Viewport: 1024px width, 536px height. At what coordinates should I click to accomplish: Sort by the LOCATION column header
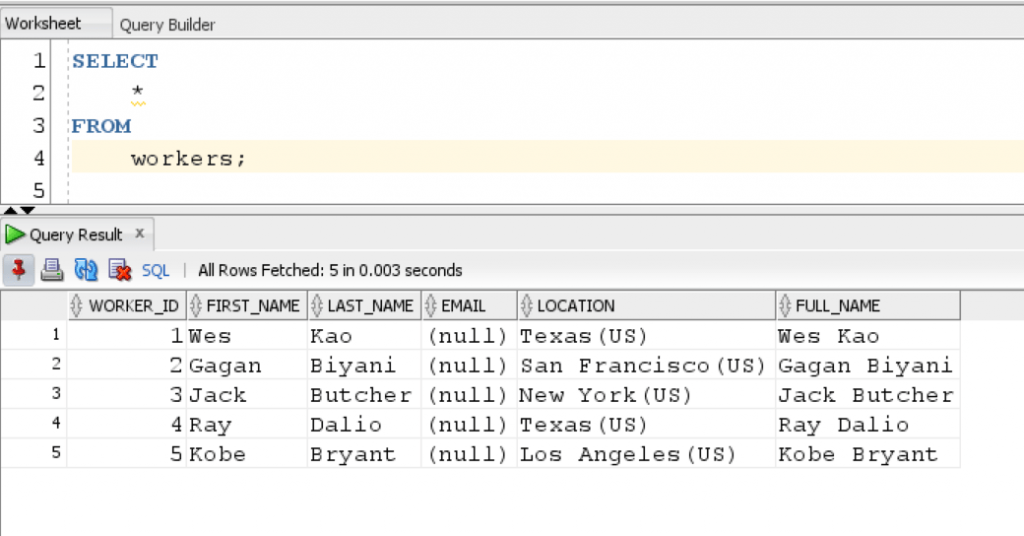click(647, 306)
